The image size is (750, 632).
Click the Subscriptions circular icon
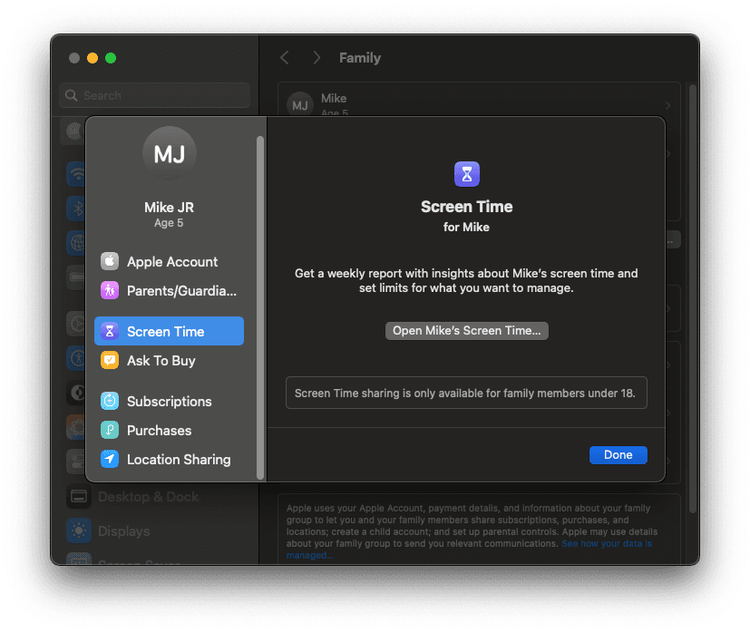tap(110, 401)
